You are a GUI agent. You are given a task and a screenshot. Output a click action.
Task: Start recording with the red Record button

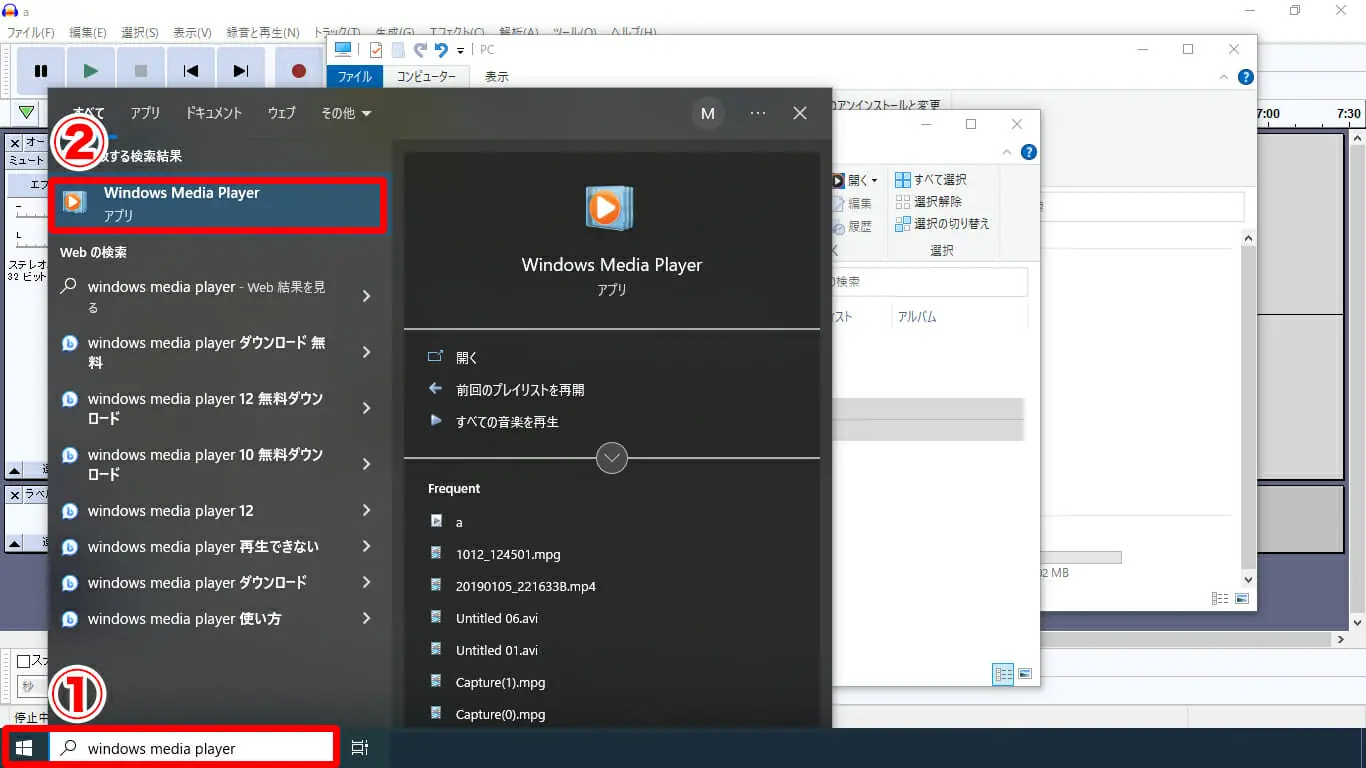coord(298,71)
